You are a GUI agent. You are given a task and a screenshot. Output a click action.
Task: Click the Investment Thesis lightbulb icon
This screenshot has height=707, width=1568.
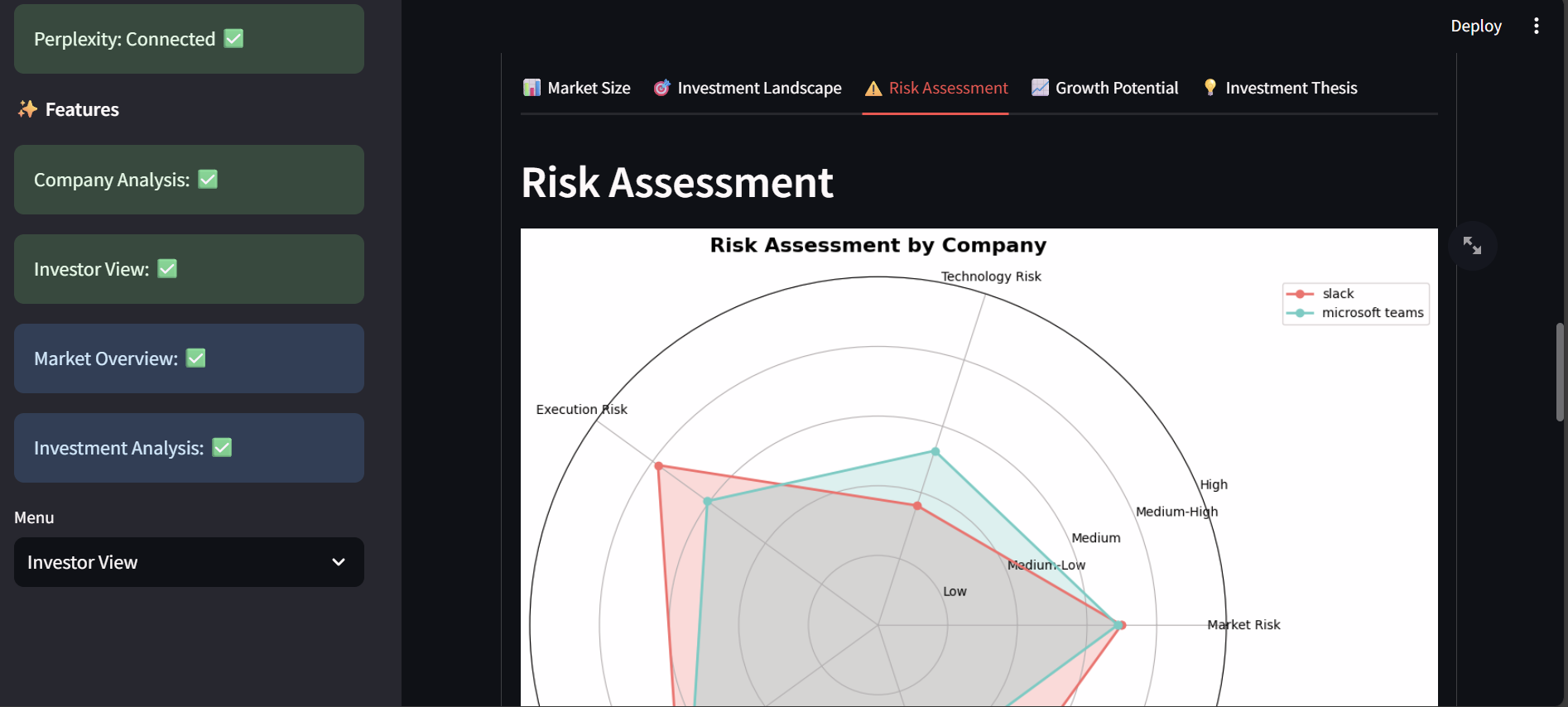coord(1210,88)
